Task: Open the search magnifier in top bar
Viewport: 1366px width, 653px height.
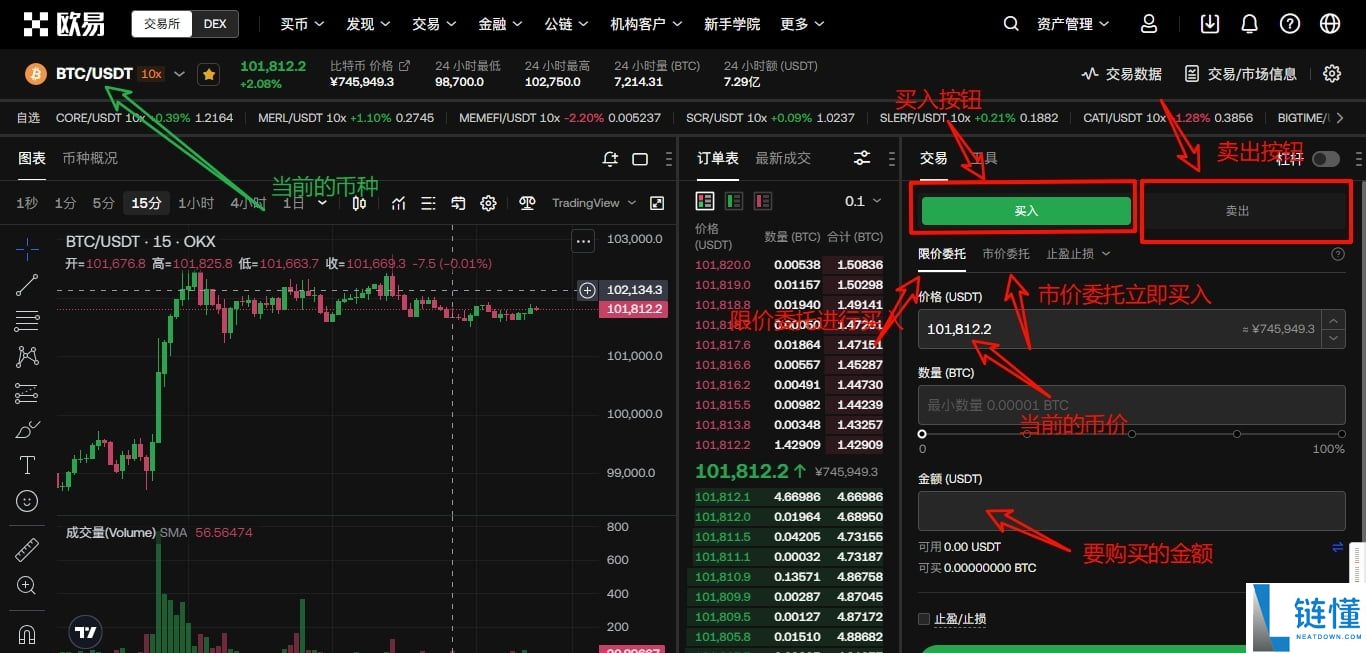Action: [1011, 23]
